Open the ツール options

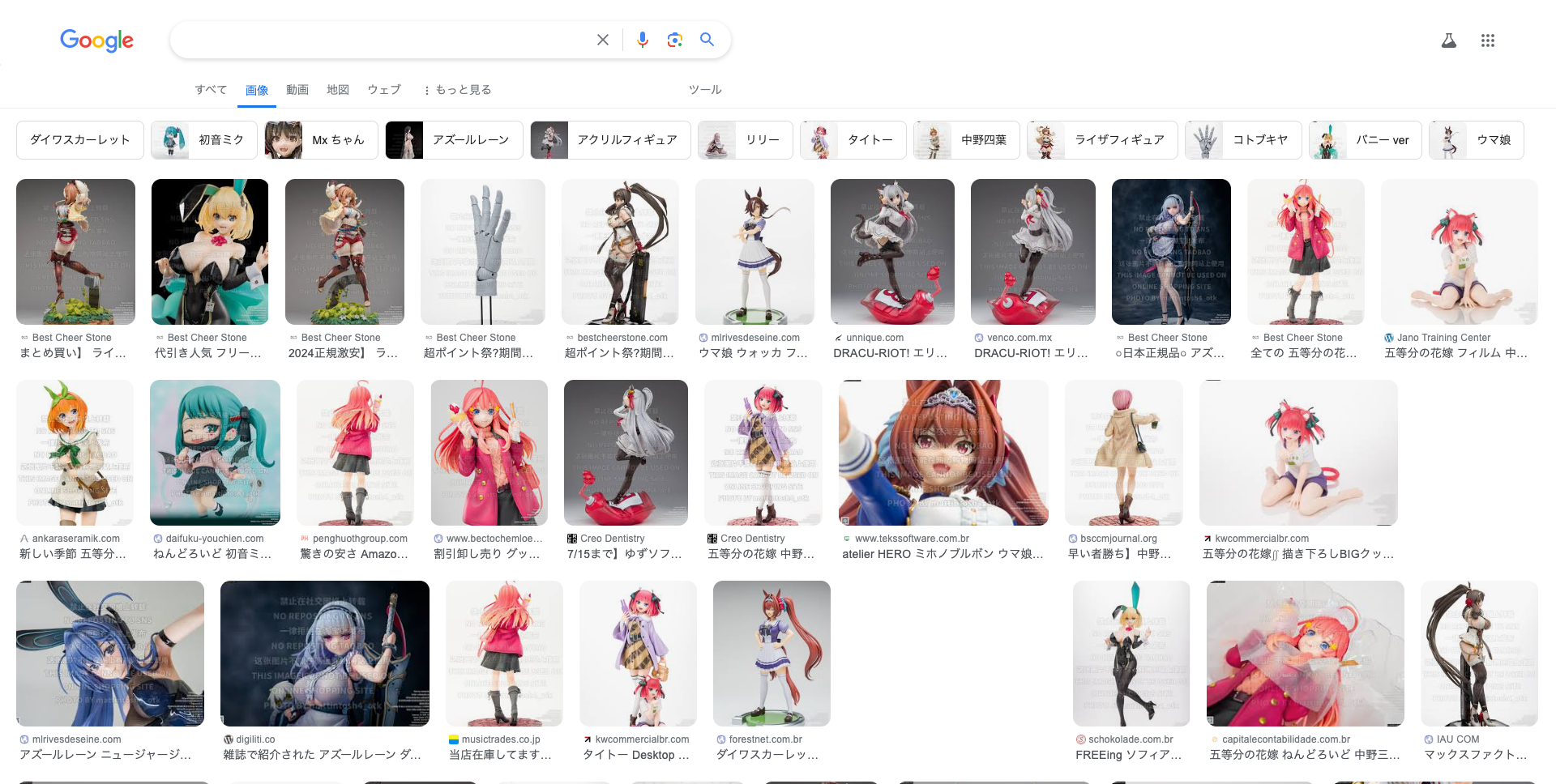[705, 90]
